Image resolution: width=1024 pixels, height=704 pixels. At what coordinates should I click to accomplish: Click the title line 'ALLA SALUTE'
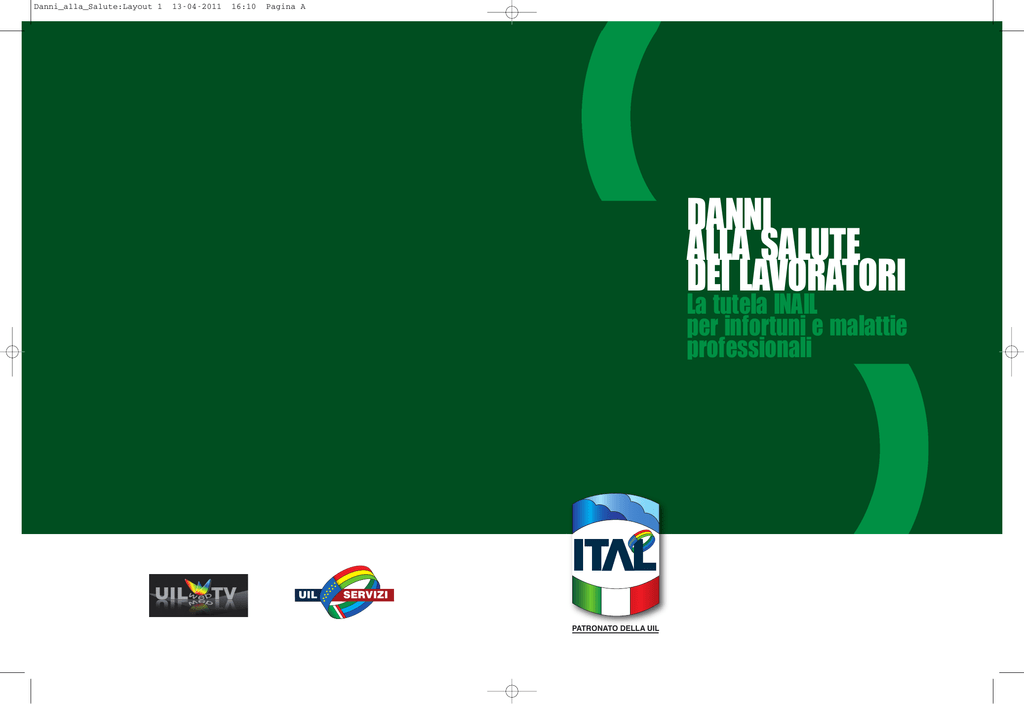(x=773, y=244)
